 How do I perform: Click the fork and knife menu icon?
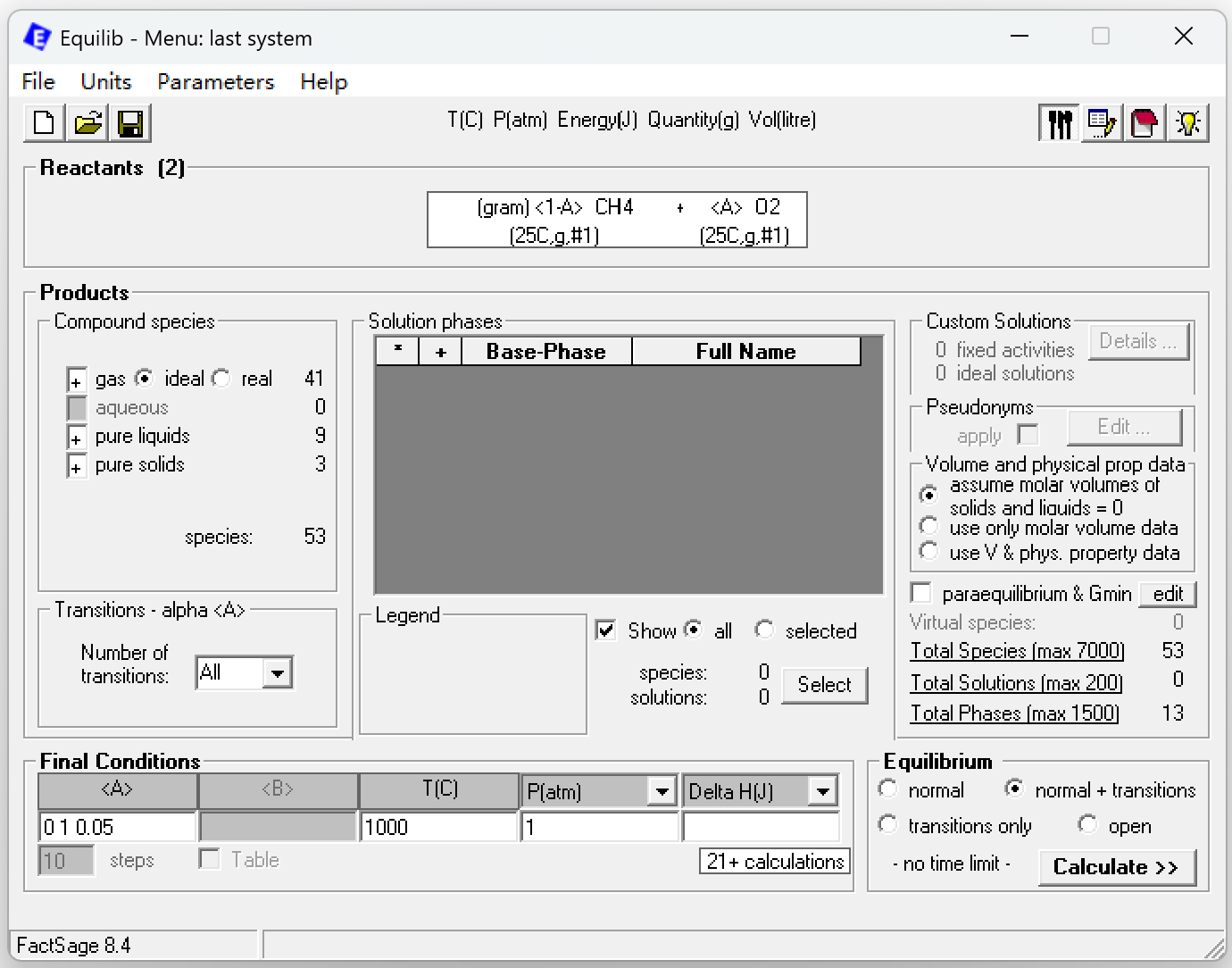(1059, 122)
